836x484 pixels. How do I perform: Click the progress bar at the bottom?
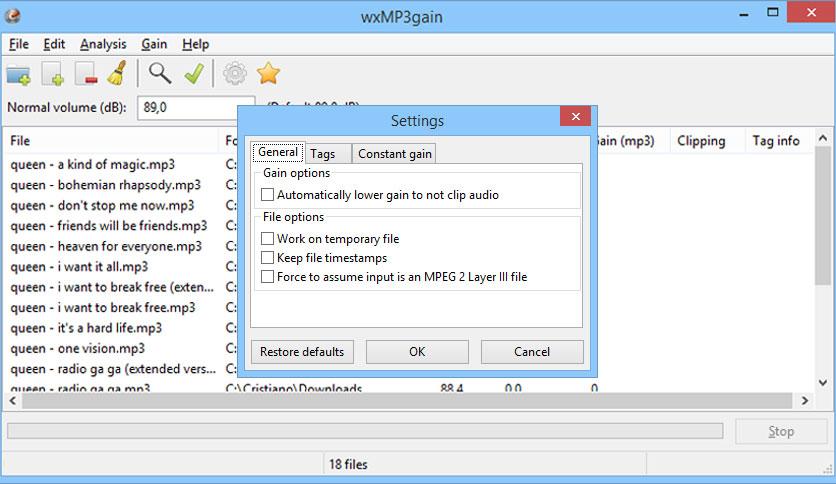(365, 431)
